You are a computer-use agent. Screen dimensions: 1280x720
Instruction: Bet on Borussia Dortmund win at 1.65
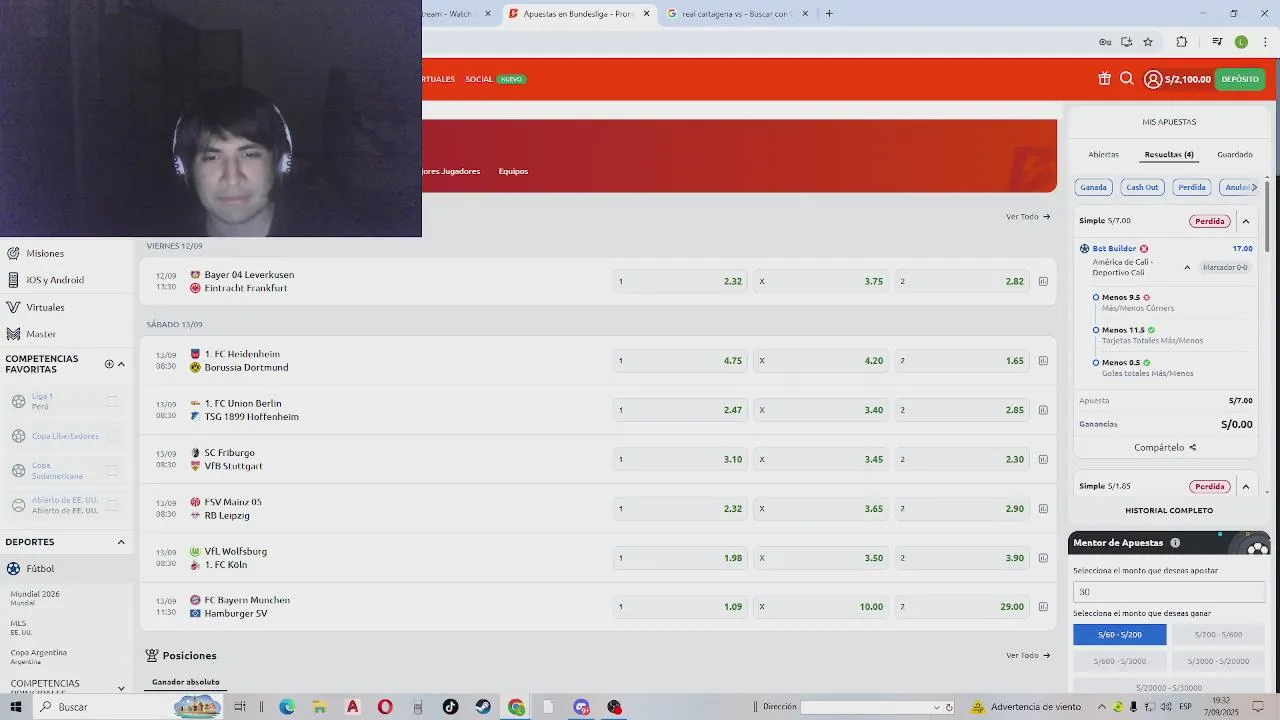pyautogui.click(x=962, y=361)
